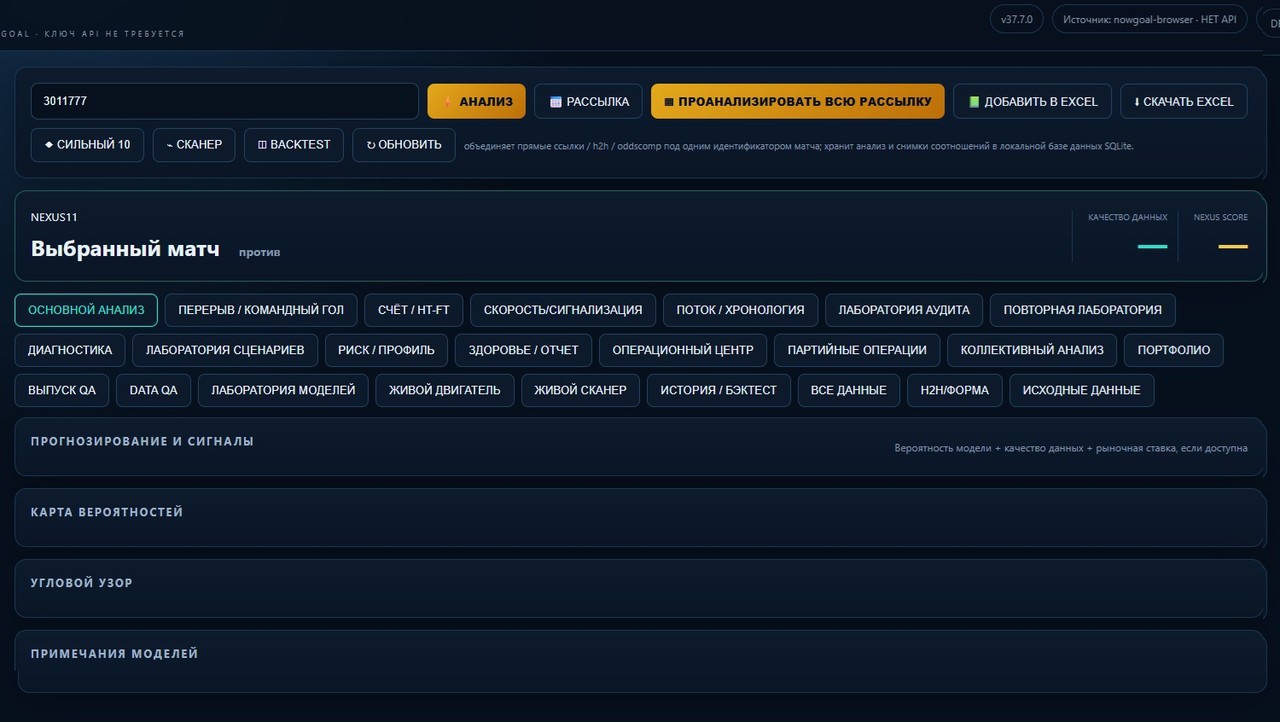The width and height of the screenshot is (1280, 722).
Task: Click ДОБАВИТЬ В EXCEL
Action: click(1032, 101)
